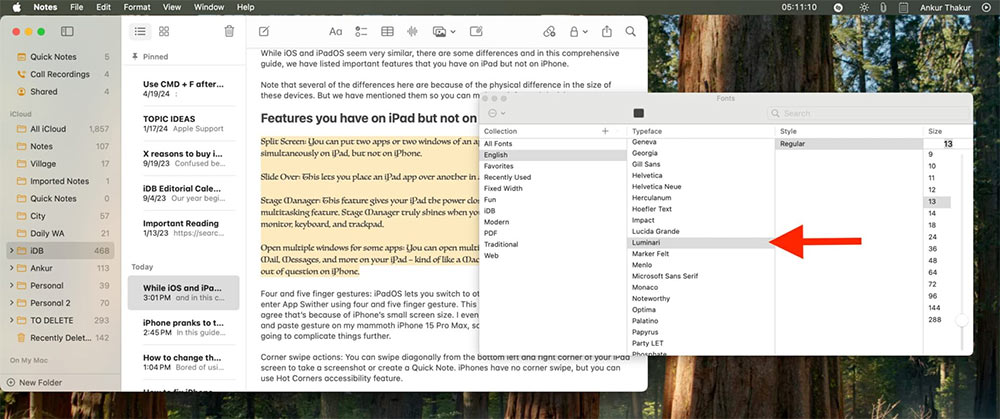This screenshot has height=419, width=1000.
Task: Click the Fonts search field
Action: (x=869, y=113)
